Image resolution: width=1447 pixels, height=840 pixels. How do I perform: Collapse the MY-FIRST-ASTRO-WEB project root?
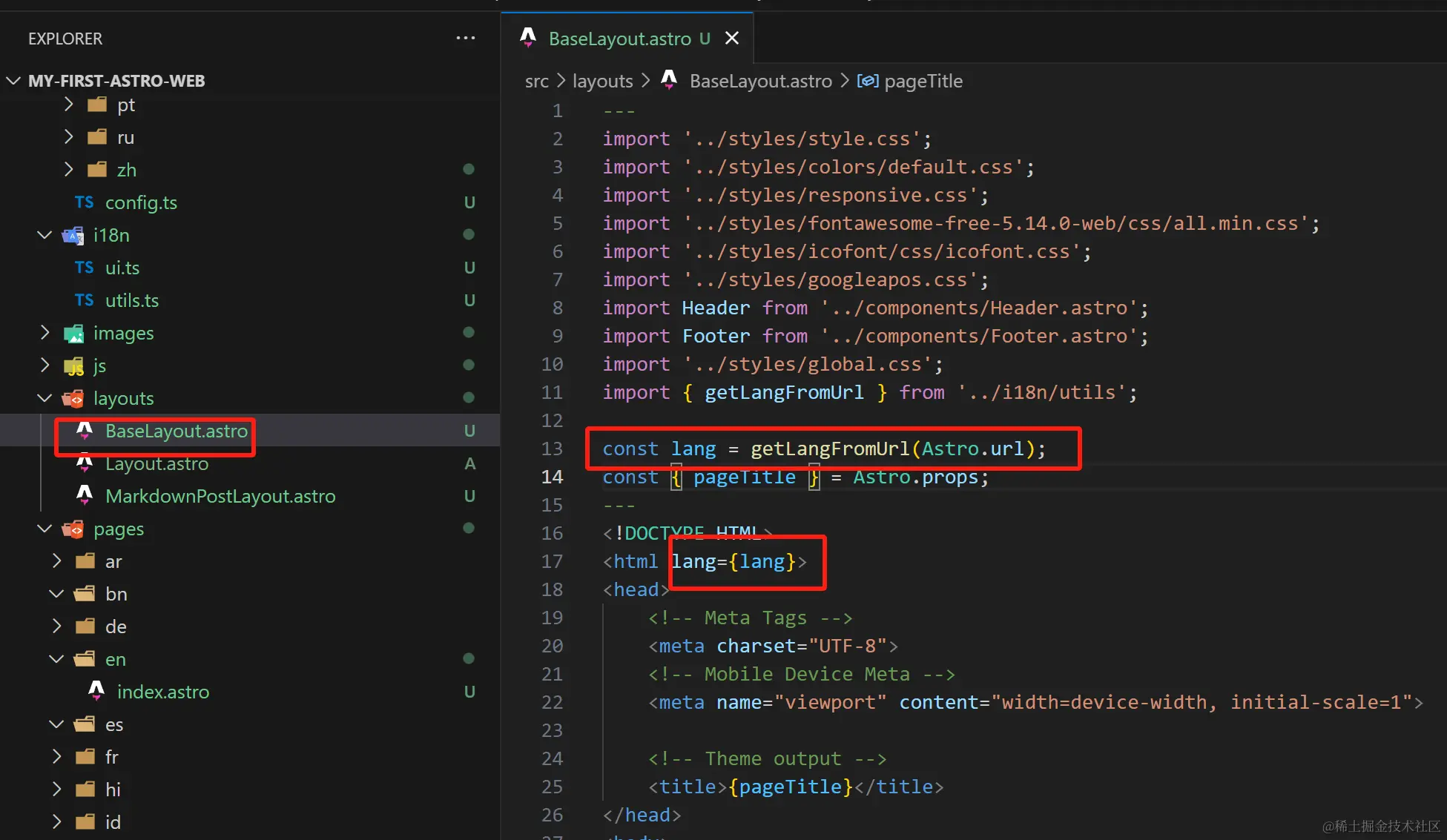point(13,81)
